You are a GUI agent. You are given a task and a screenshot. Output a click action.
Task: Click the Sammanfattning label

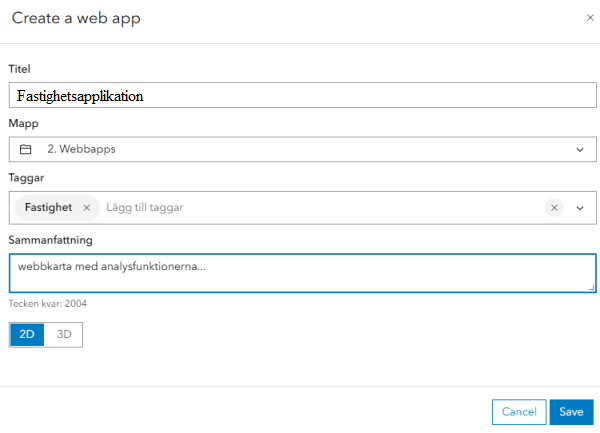click(49, 240)
